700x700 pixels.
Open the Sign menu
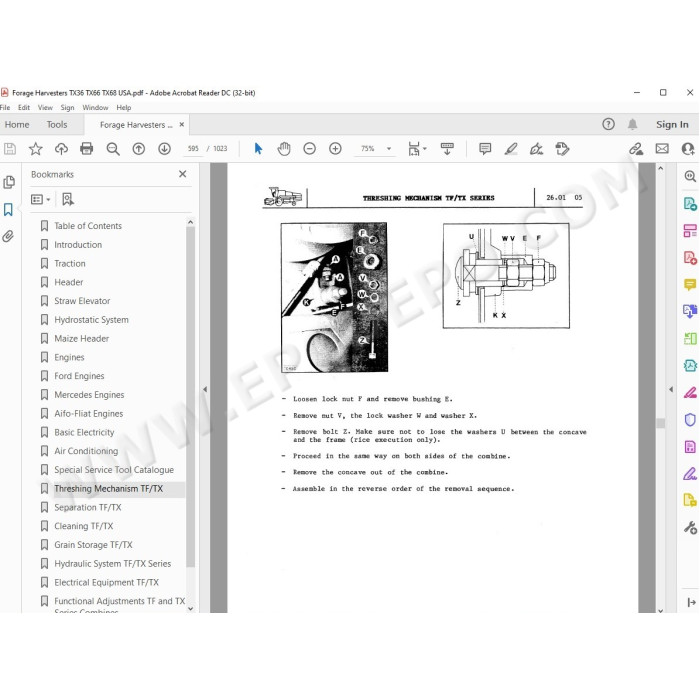[67, 108]
